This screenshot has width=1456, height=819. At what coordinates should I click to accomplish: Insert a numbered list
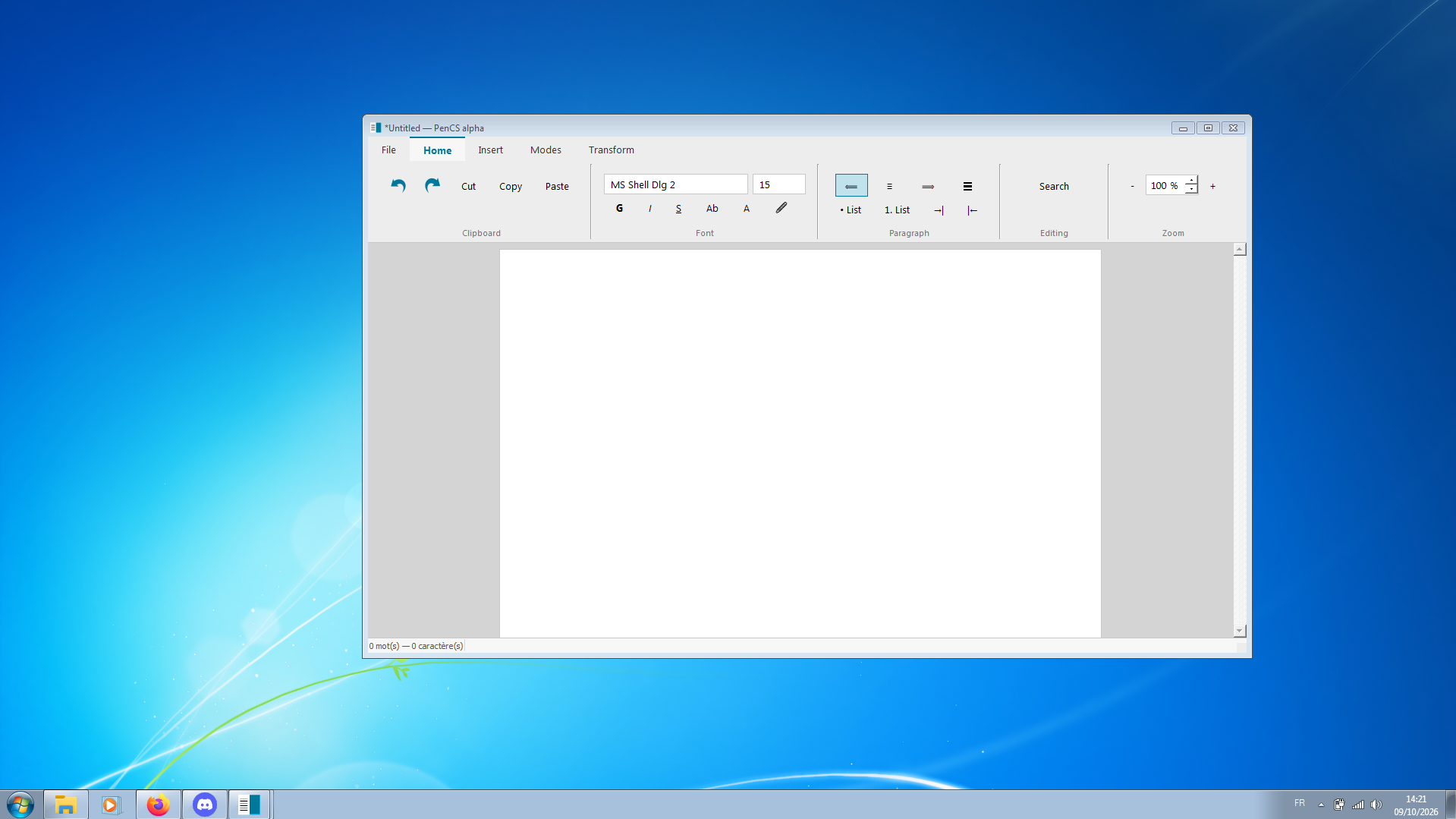pos(897,210)
